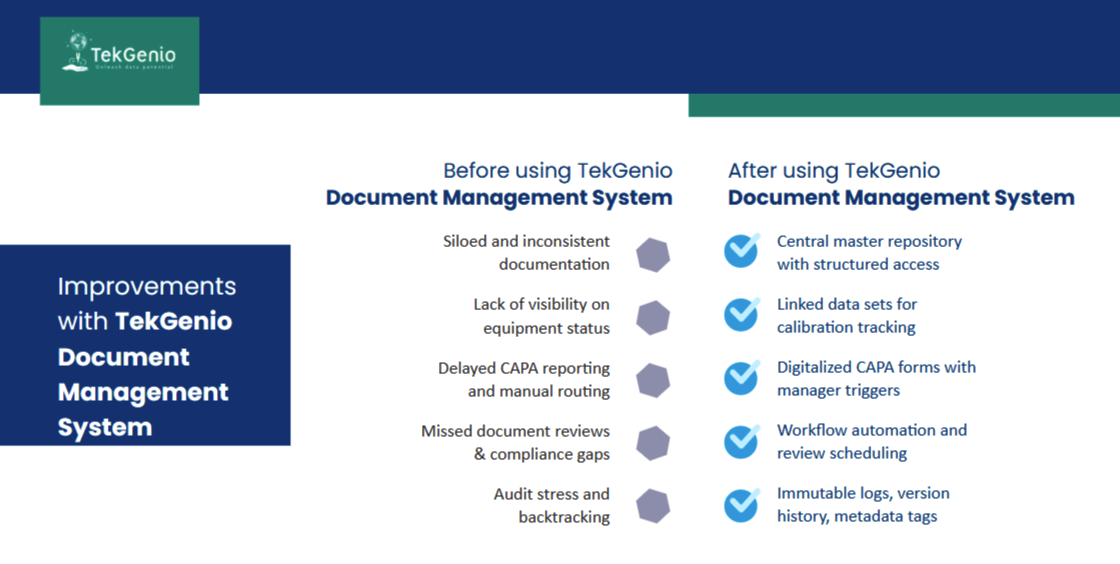Click checkmark icon beside Linked data sets
The image size is (1120, 564).
click(742, 313)
